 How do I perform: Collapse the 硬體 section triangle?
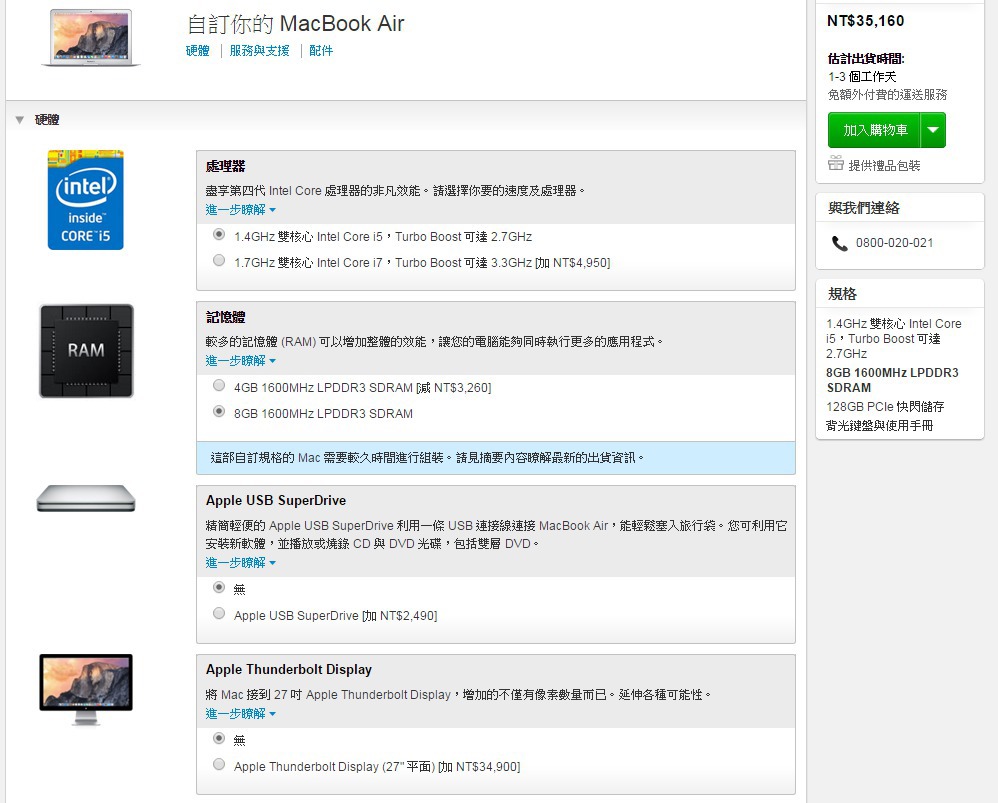20,120
